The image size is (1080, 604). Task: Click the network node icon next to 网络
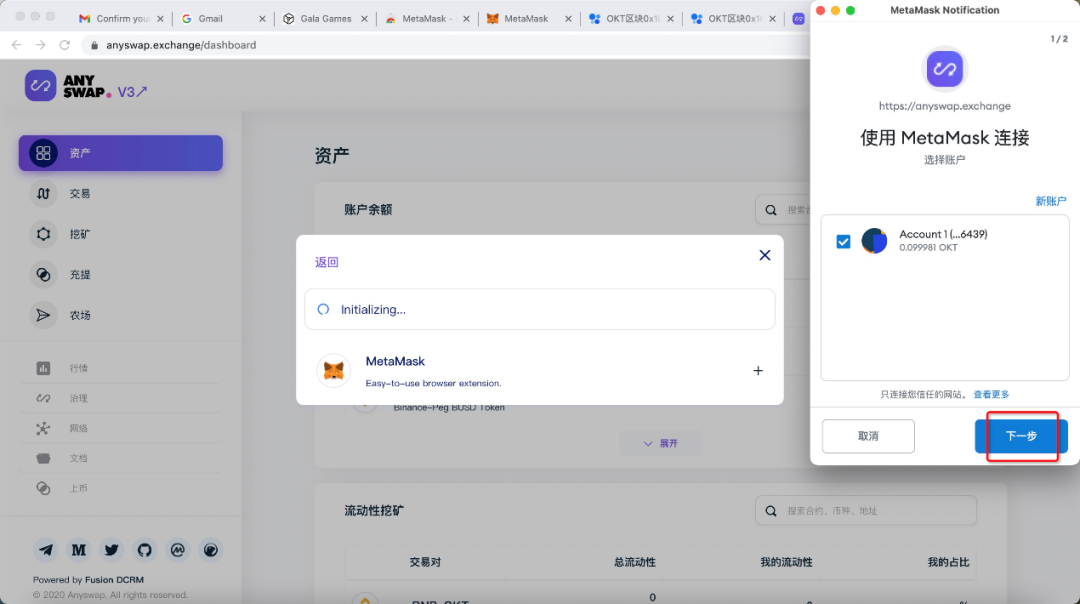pyautogui.click(x=43, y=428)
